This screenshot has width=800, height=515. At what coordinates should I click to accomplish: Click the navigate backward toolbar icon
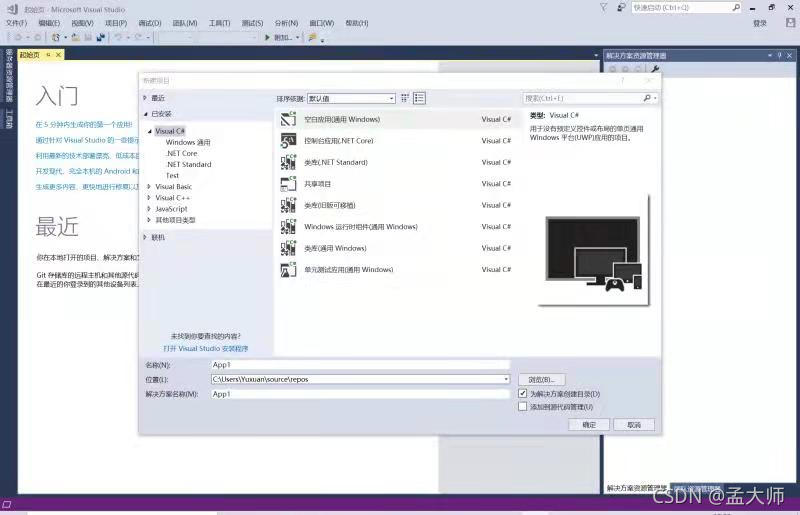[x=18, y=37]
